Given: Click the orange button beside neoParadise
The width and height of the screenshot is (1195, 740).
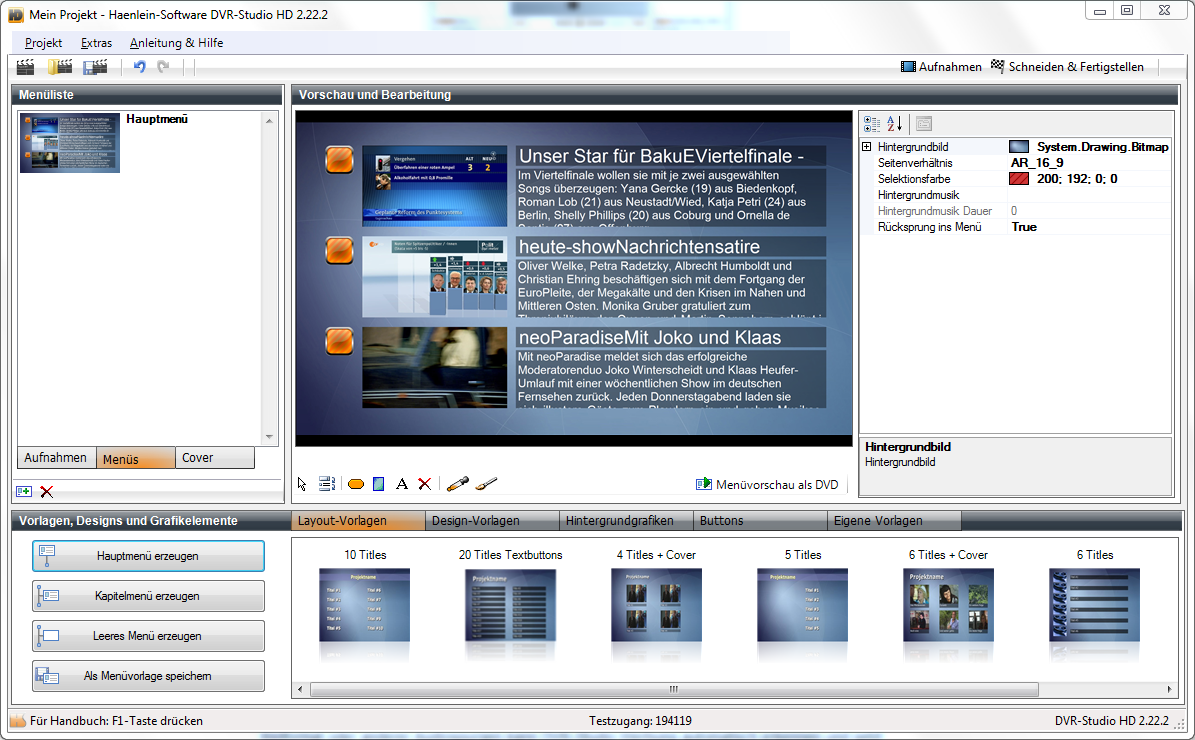Looking at the screenshot, I should point(340,341).
